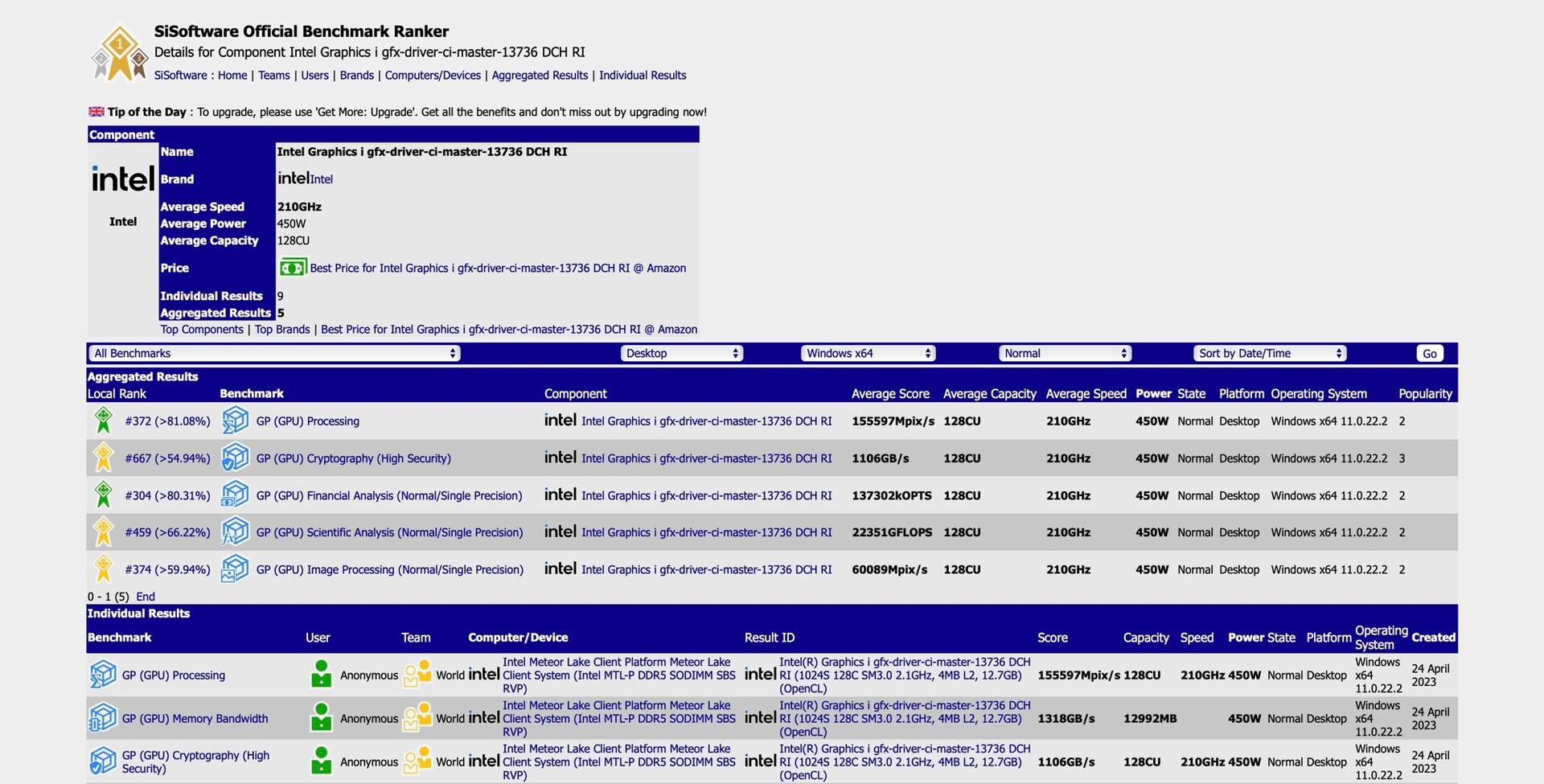
Task: Open Result ID link in Memory Bandwidth row
Action: pos(905,718)
